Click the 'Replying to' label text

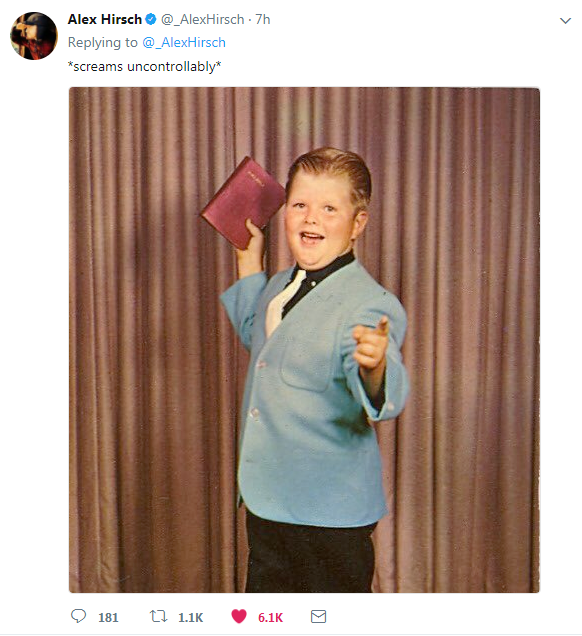coord(103,43)
